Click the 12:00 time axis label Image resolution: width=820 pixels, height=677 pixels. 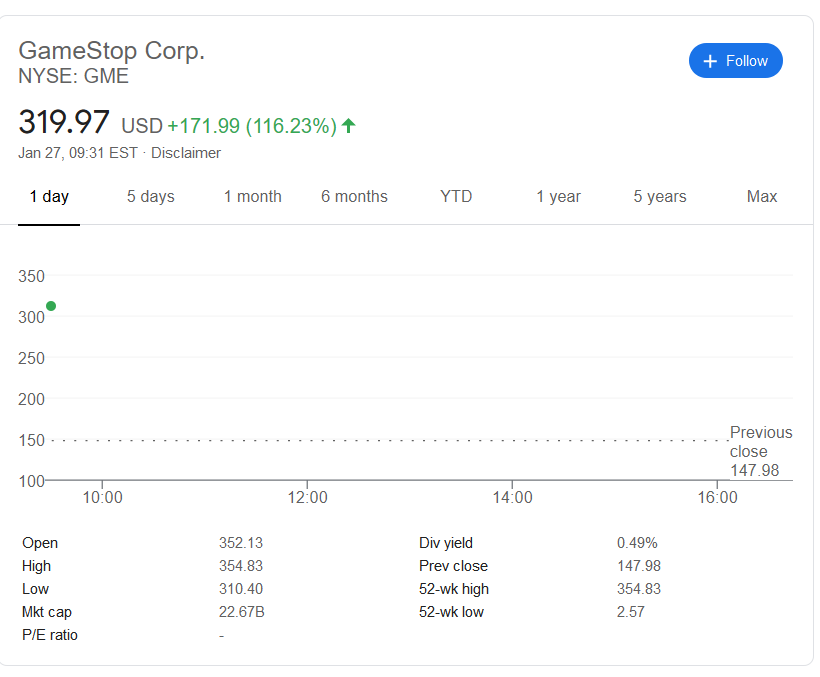point(307,497)
